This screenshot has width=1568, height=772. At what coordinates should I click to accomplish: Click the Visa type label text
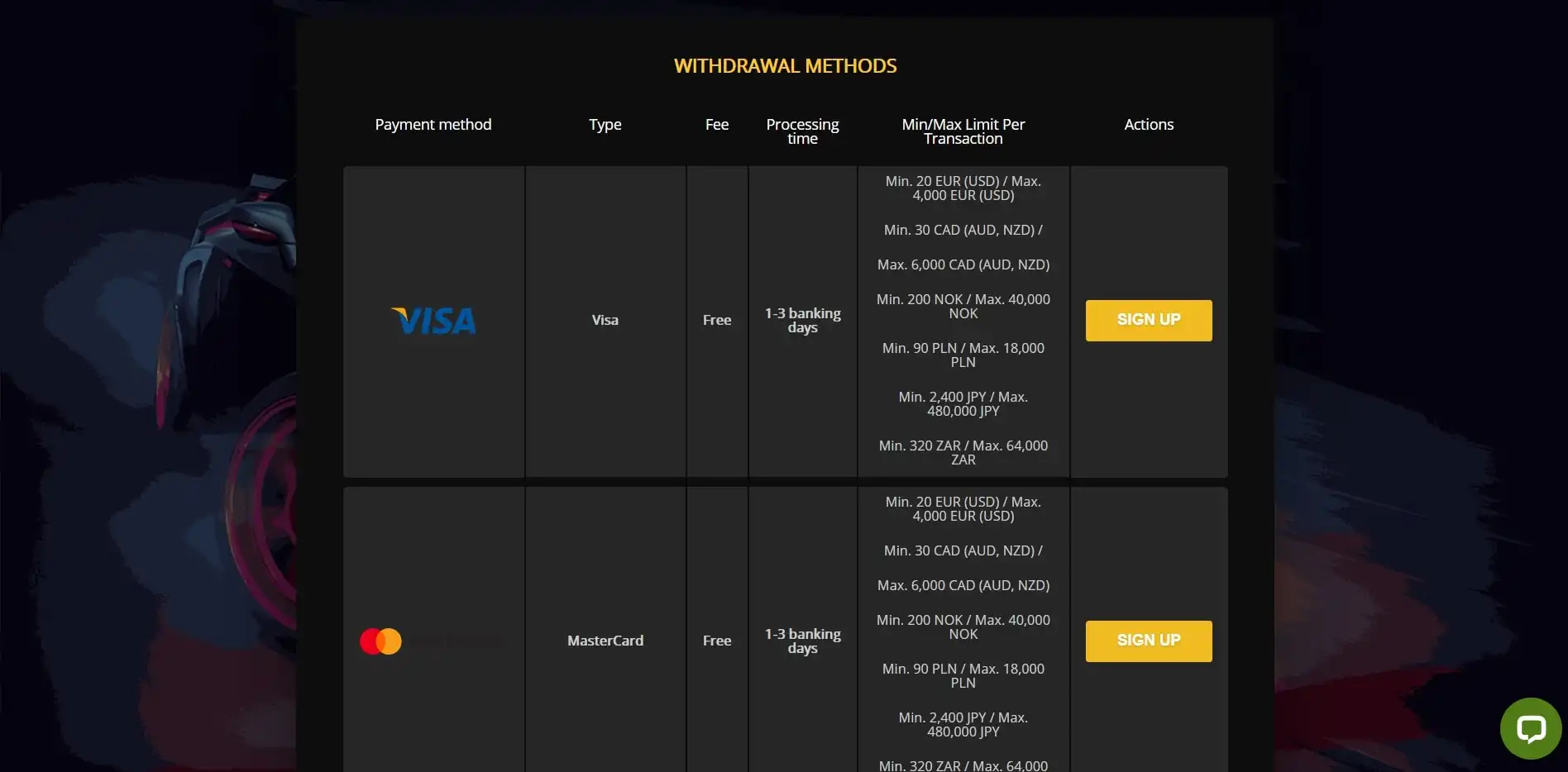pos(605,320)
